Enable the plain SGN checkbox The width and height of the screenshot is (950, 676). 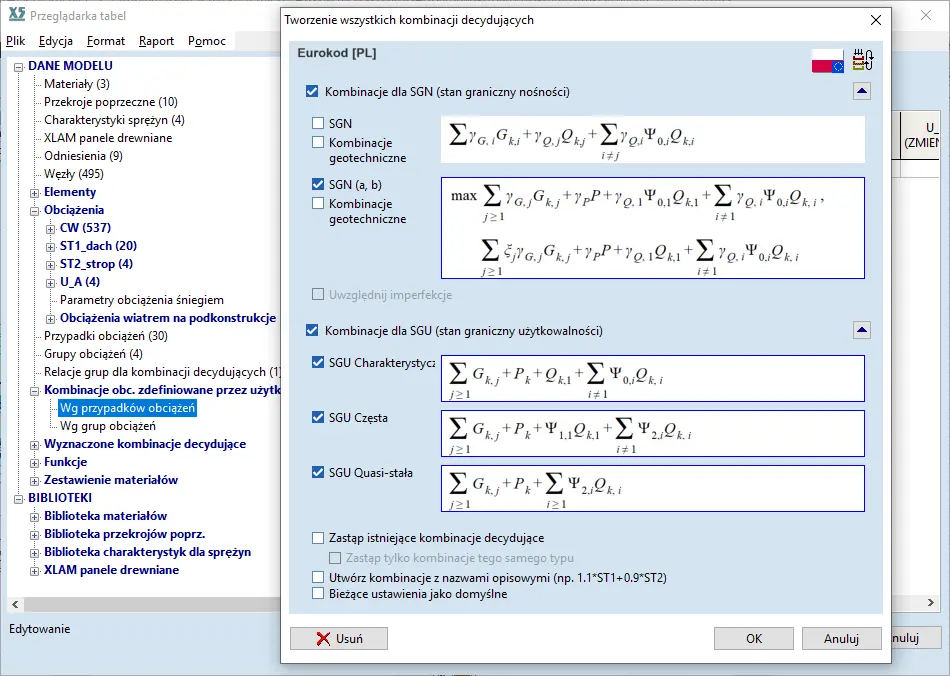tap(319, 124)
